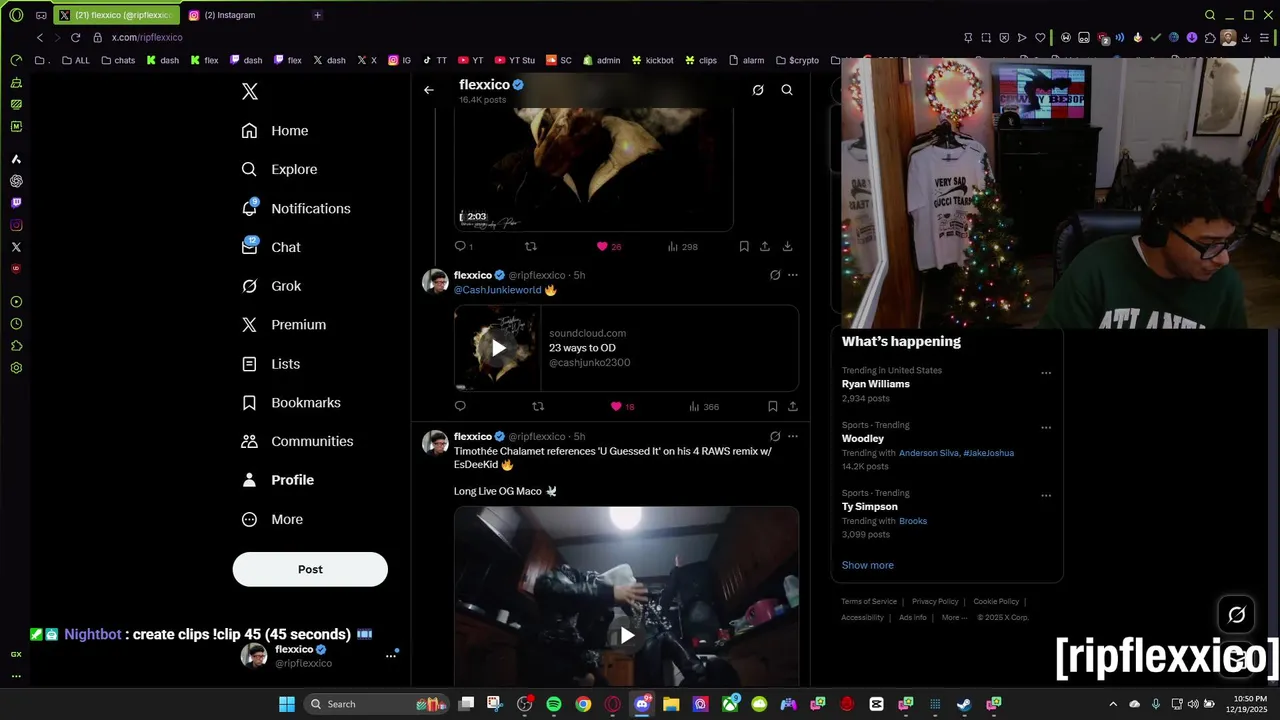Open the Anderson Silva trending link

click(928, 453)
